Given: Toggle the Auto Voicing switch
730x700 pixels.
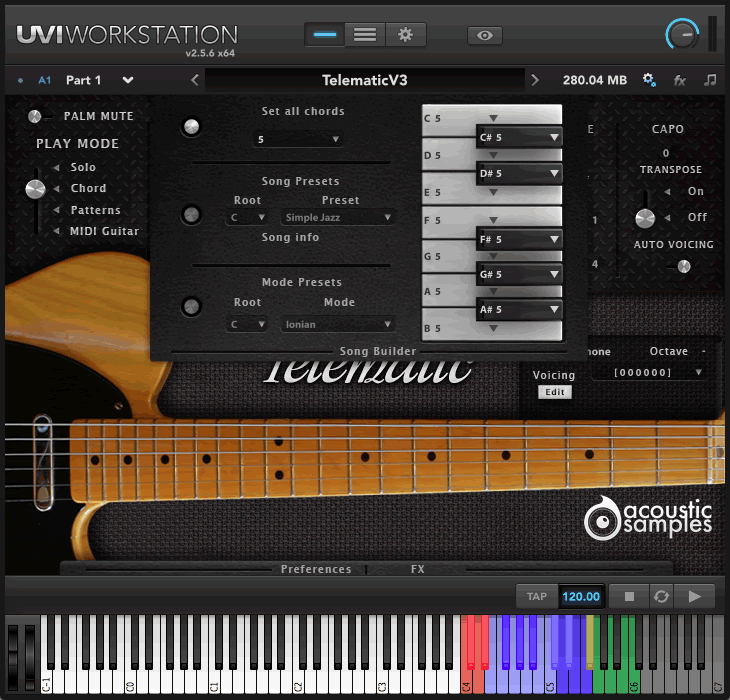Looking at the screenshot, I should pos(681,267).
